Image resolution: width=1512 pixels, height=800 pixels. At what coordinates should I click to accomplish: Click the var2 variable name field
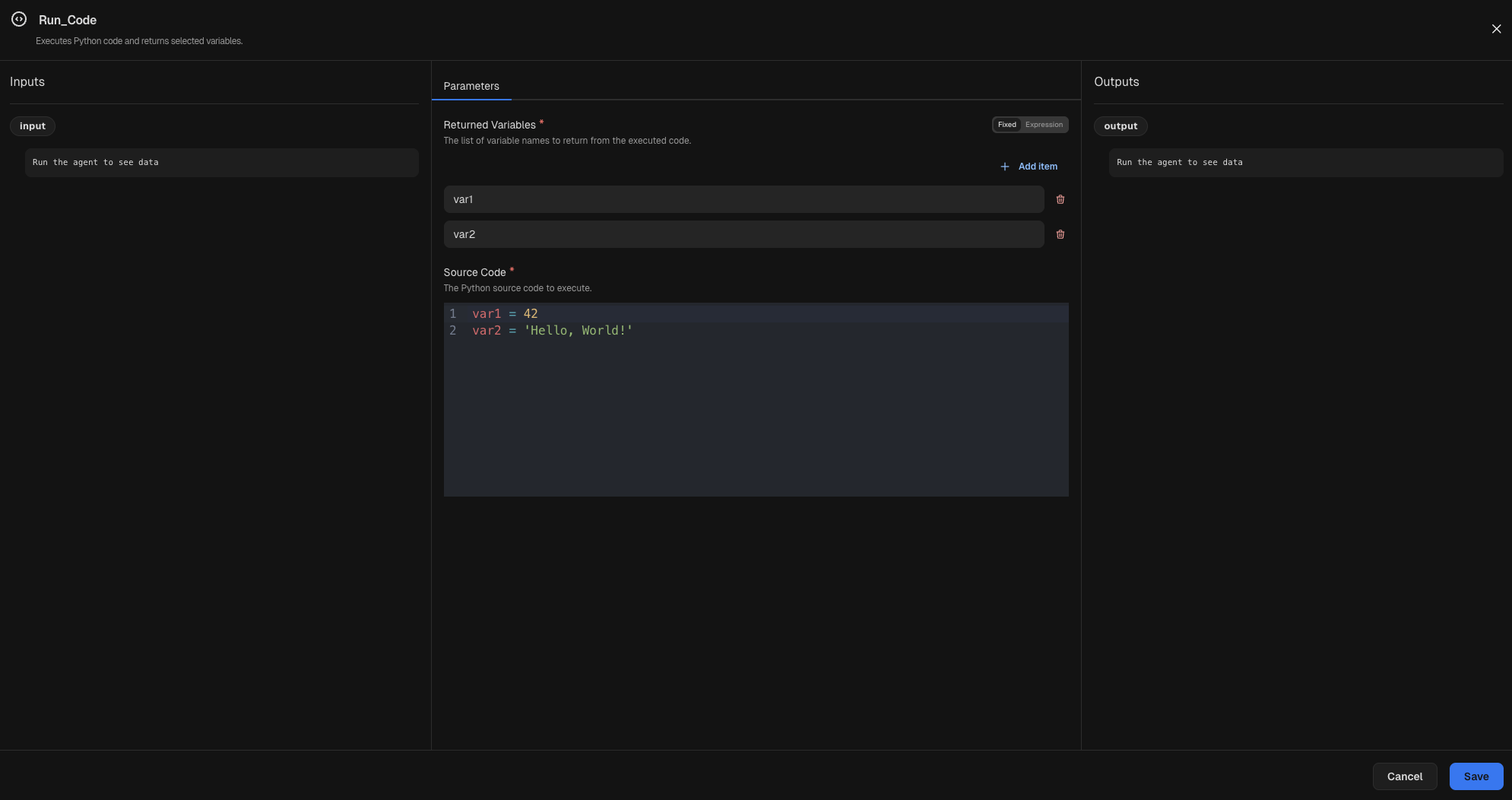(743, 234)
